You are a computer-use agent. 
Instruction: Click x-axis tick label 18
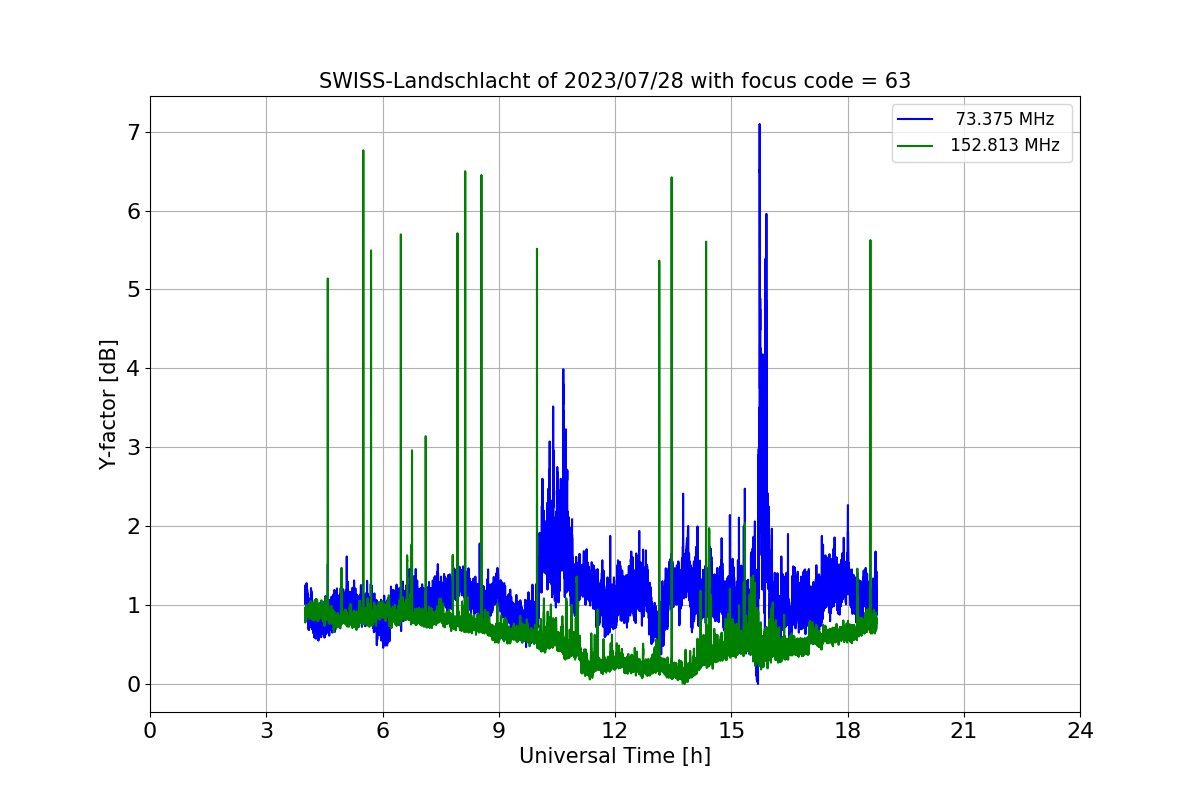(x=847, y=731)
